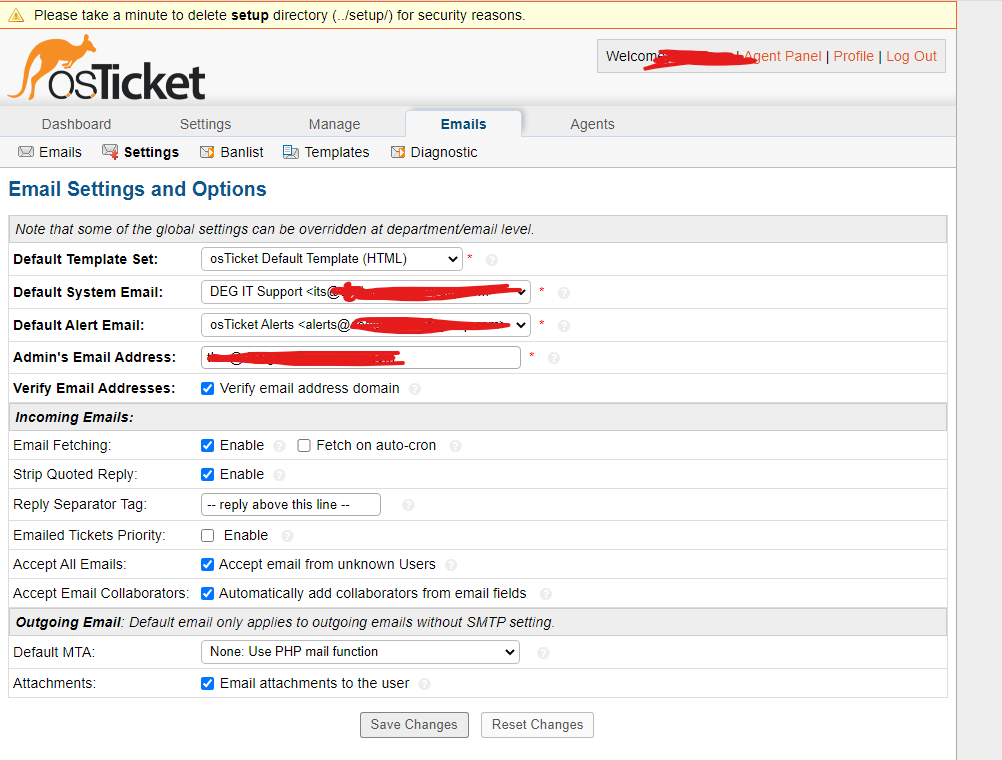
Task: Click the Templates icon
Action: click(291, 152)
